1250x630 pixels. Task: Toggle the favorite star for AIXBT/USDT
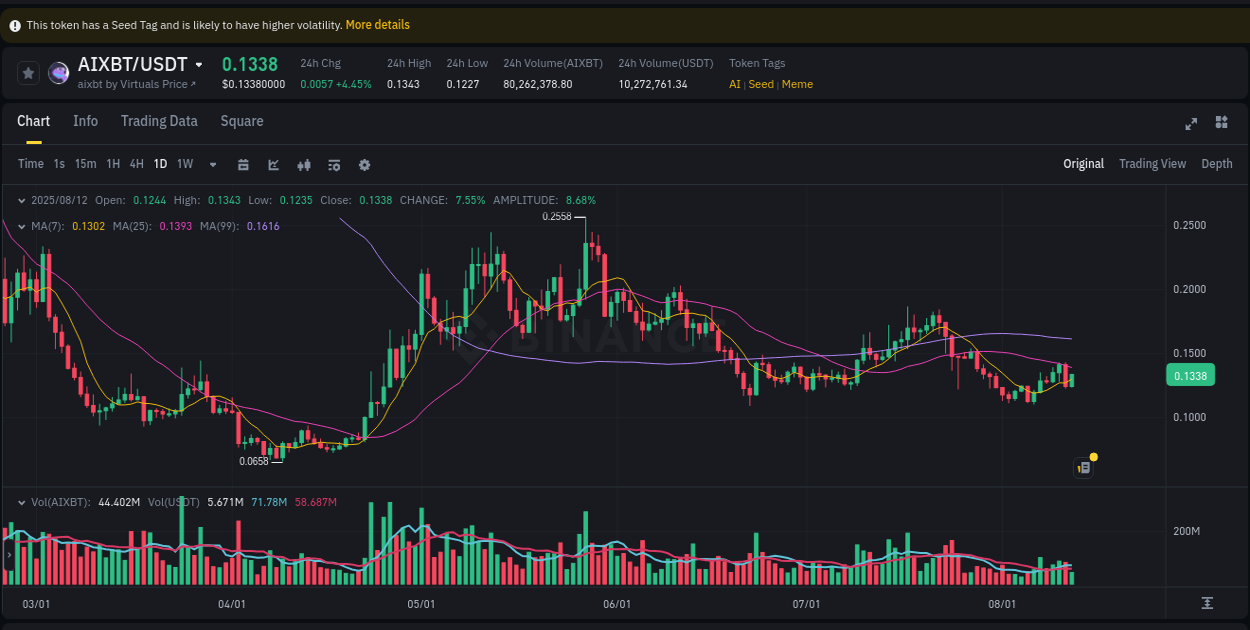[x=28, y=73]
